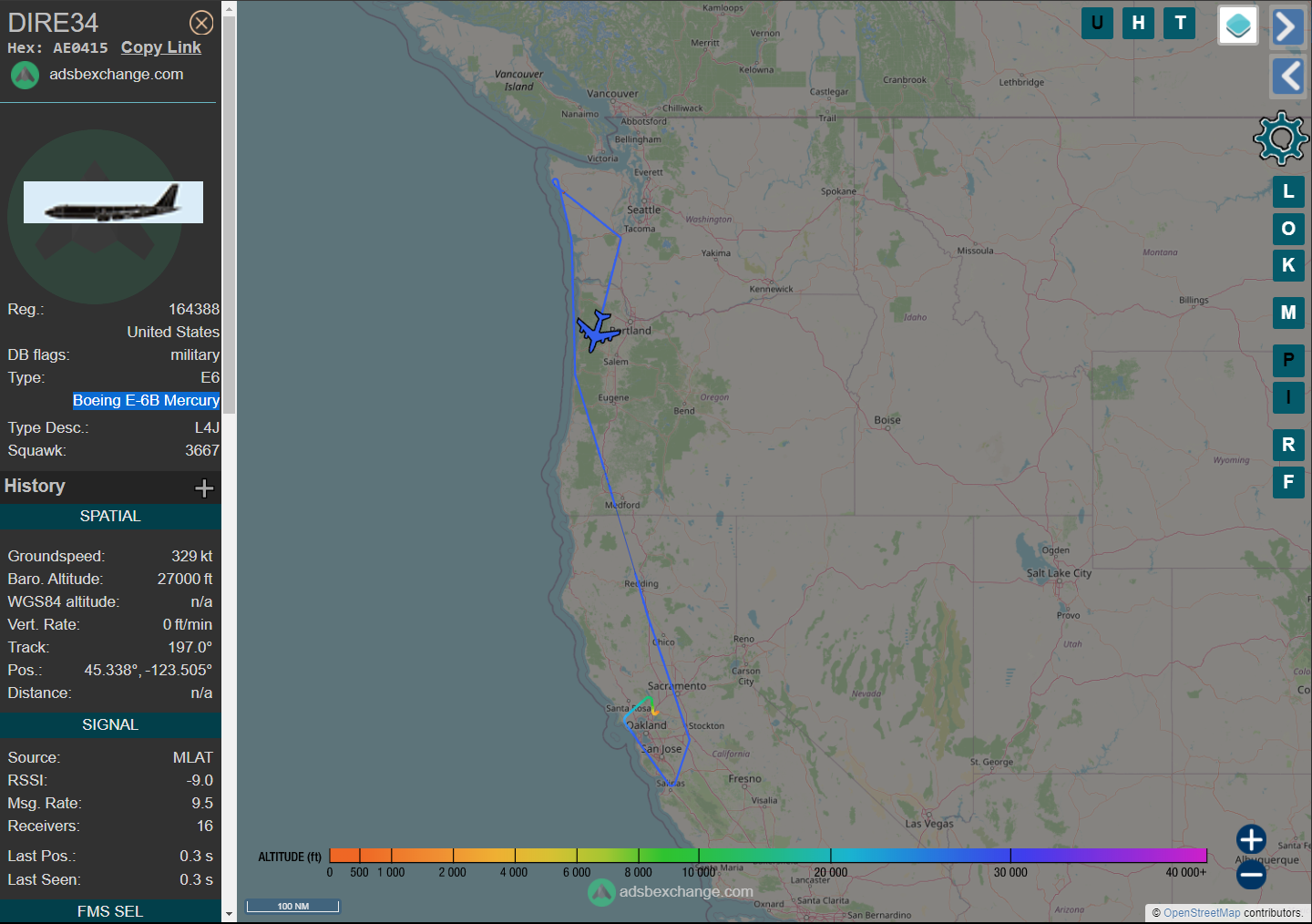This screenshot has width=1312, height=924.
Task: Click the squawk value 3667
Action: 202,451
